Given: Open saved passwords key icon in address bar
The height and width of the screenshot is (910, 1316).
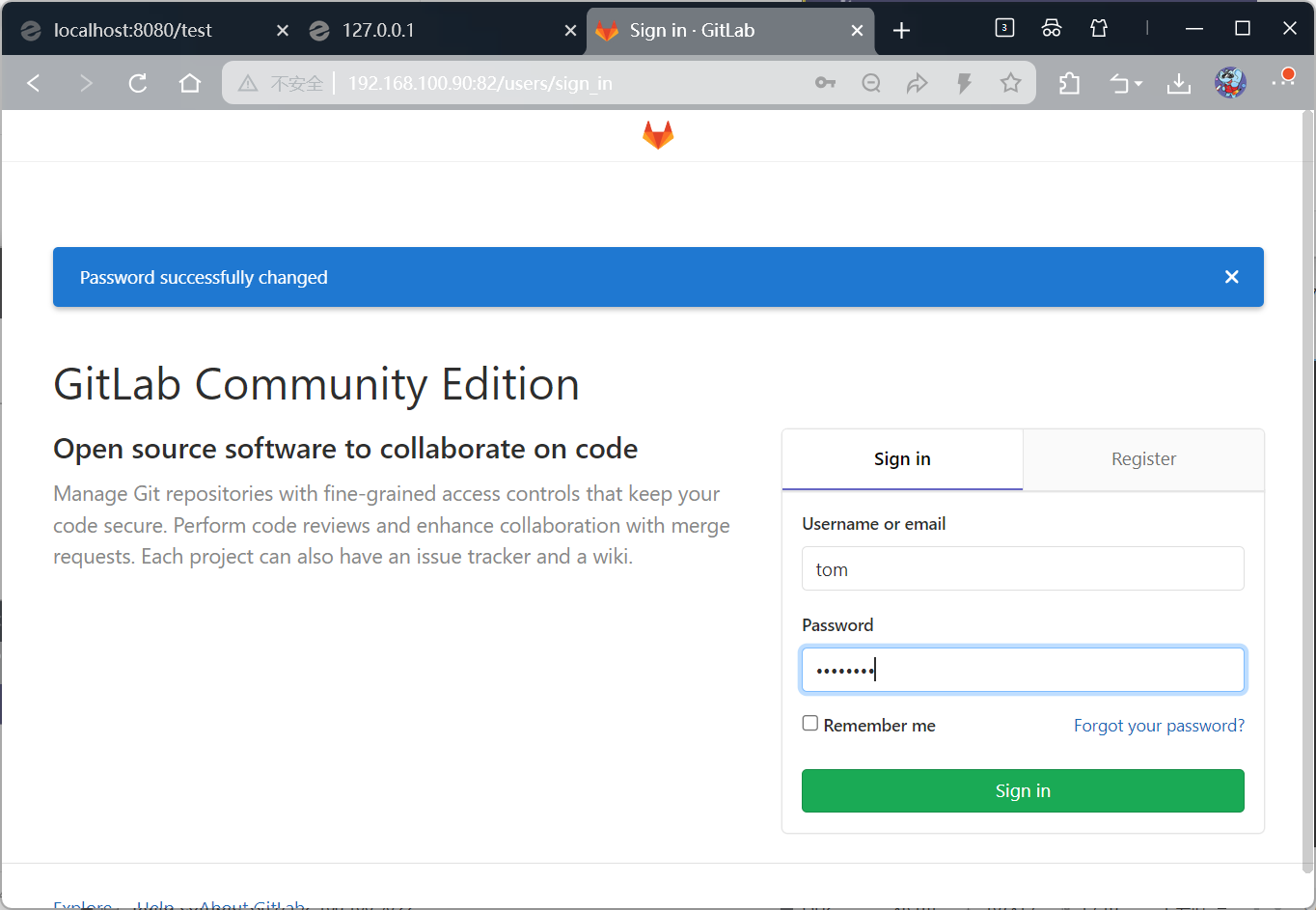Looking at the screenshot, I should point(825,83).
